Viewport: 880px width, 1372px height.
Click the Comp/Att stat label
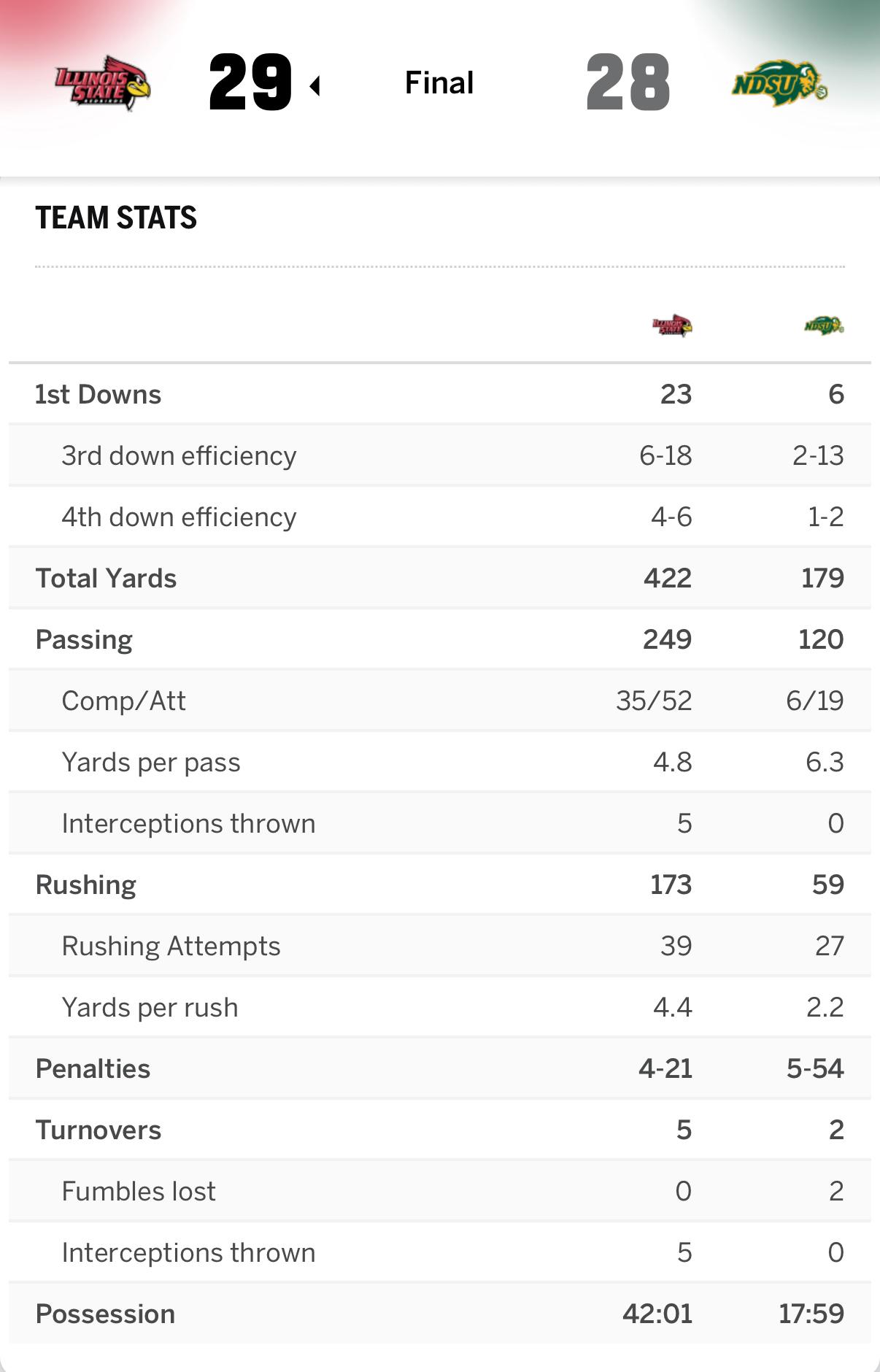(x=123, y=701)
